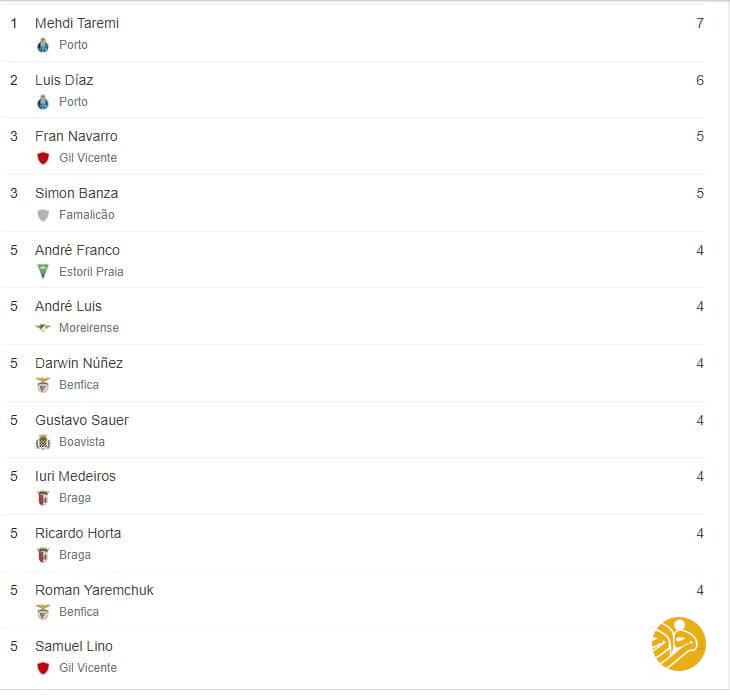Click the orange bird watermark logo

679,644
